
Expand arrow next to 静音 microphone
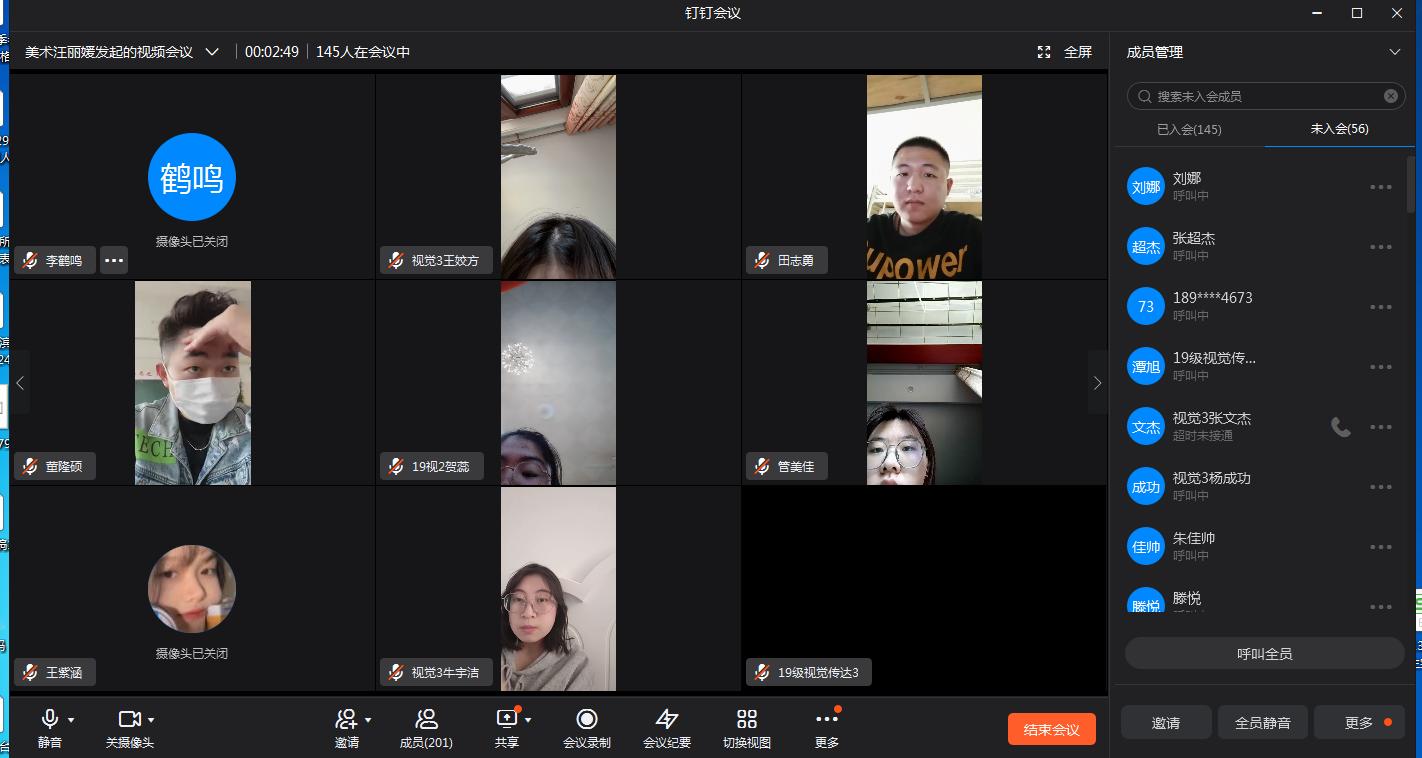[71, 720]
